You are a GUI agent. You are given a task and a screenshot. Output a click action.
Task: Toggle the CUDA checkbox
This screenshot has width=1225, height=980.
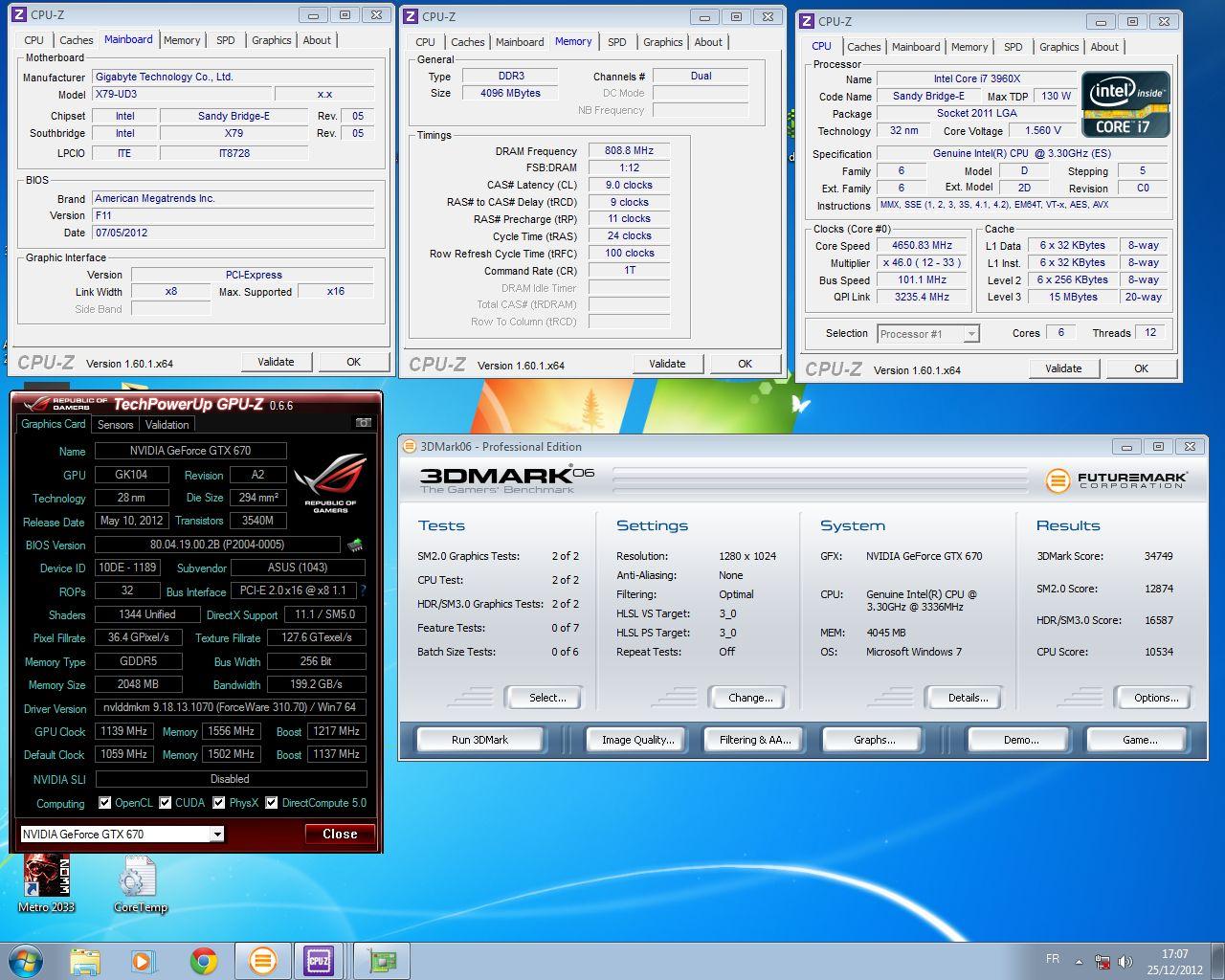[166, 803]
